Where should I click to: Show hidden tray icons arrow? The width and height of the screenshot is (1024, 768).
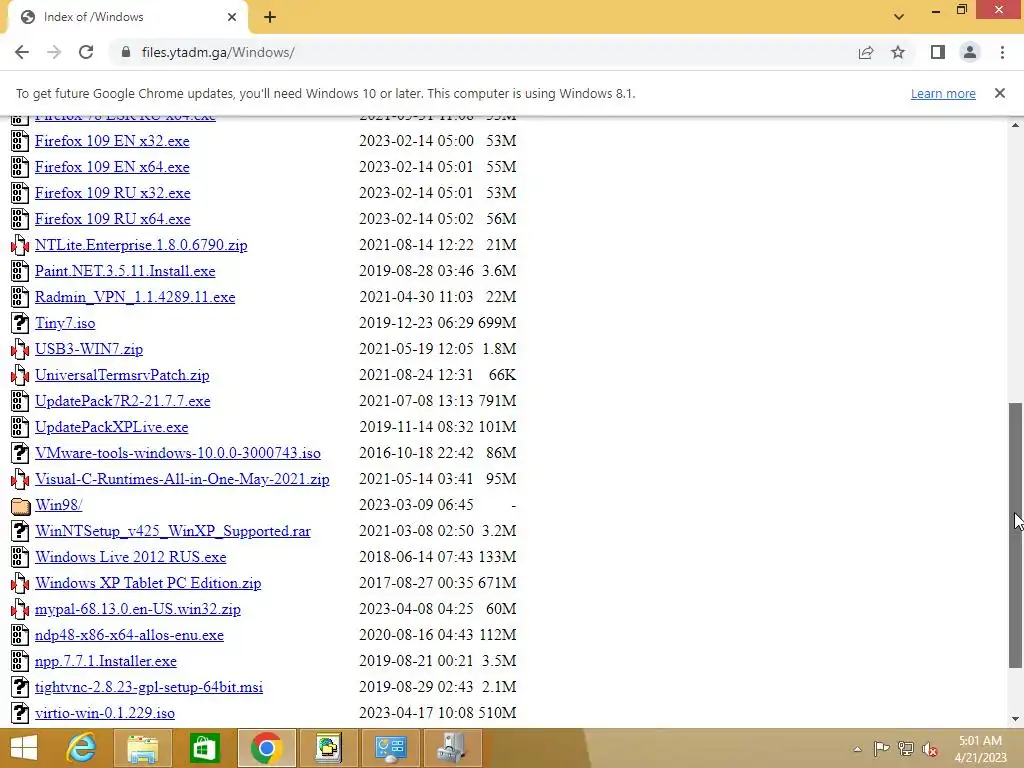(857, 749)
